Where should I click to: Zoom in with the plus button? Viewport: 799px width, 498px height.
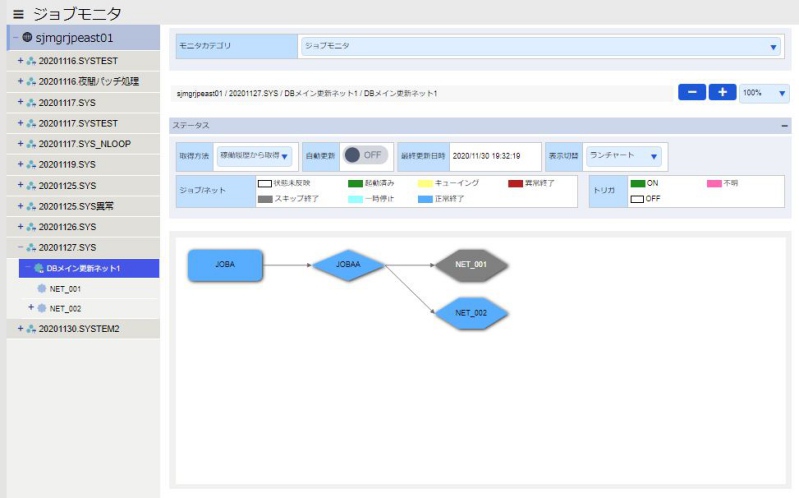[722, 92]
